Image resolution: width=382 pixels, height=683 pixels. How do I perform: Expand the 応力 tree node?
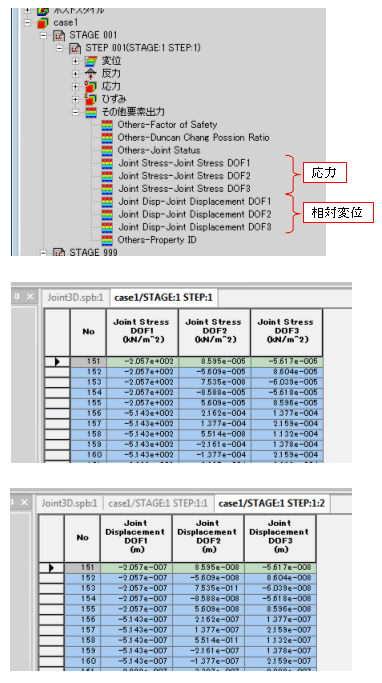[76, 87]
